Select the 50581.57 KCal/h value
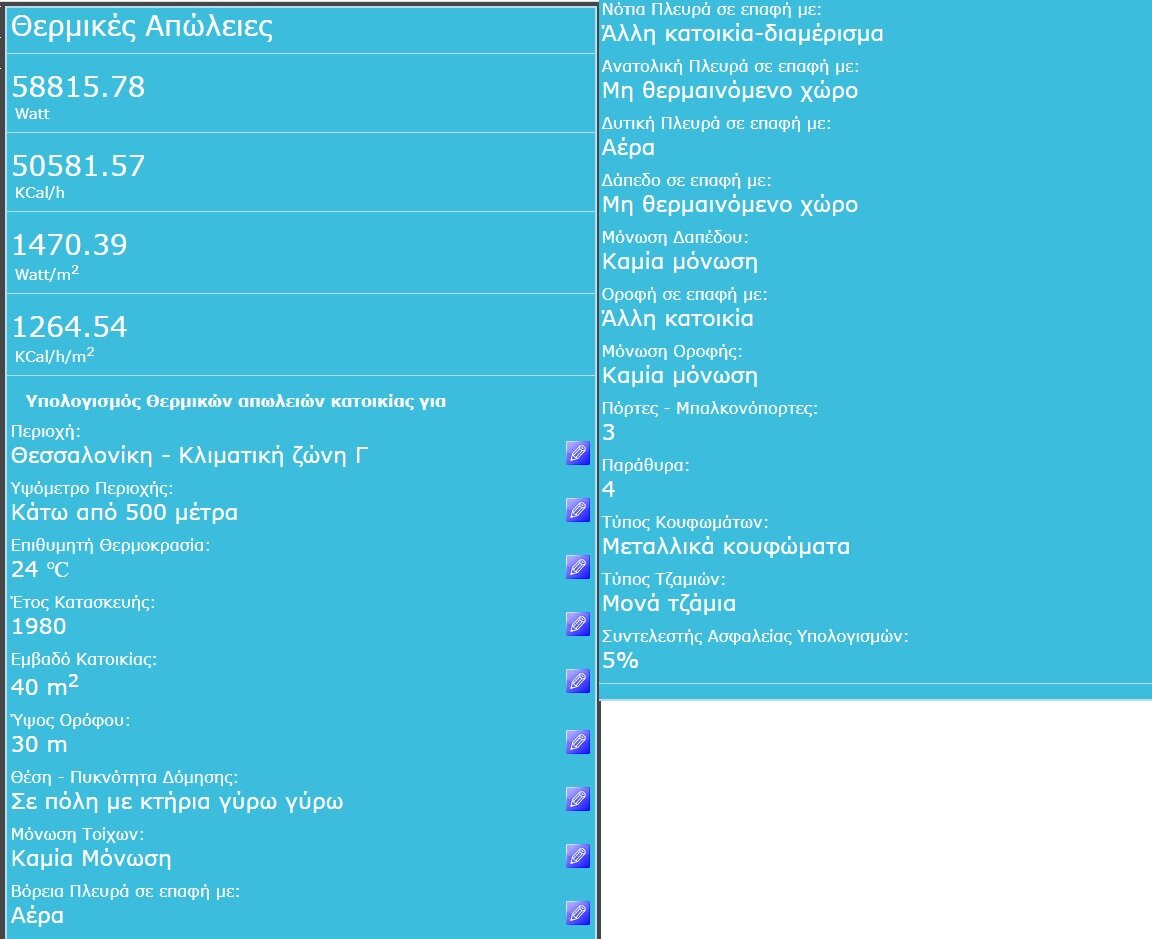Image resolution: width=1152 pixels, height=939 pixels. [x=78, y=166]
